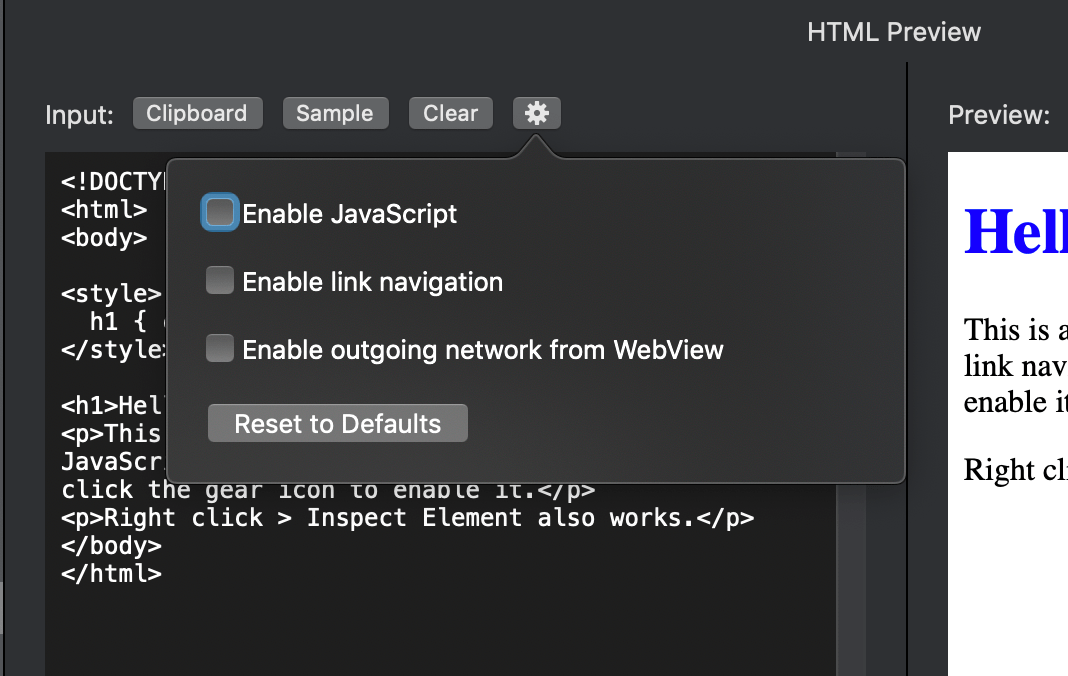Image resolution: width=1068 pixels, height=676 pixels.
Task: Click the Preview: label on the right
Action: point(998,114)
